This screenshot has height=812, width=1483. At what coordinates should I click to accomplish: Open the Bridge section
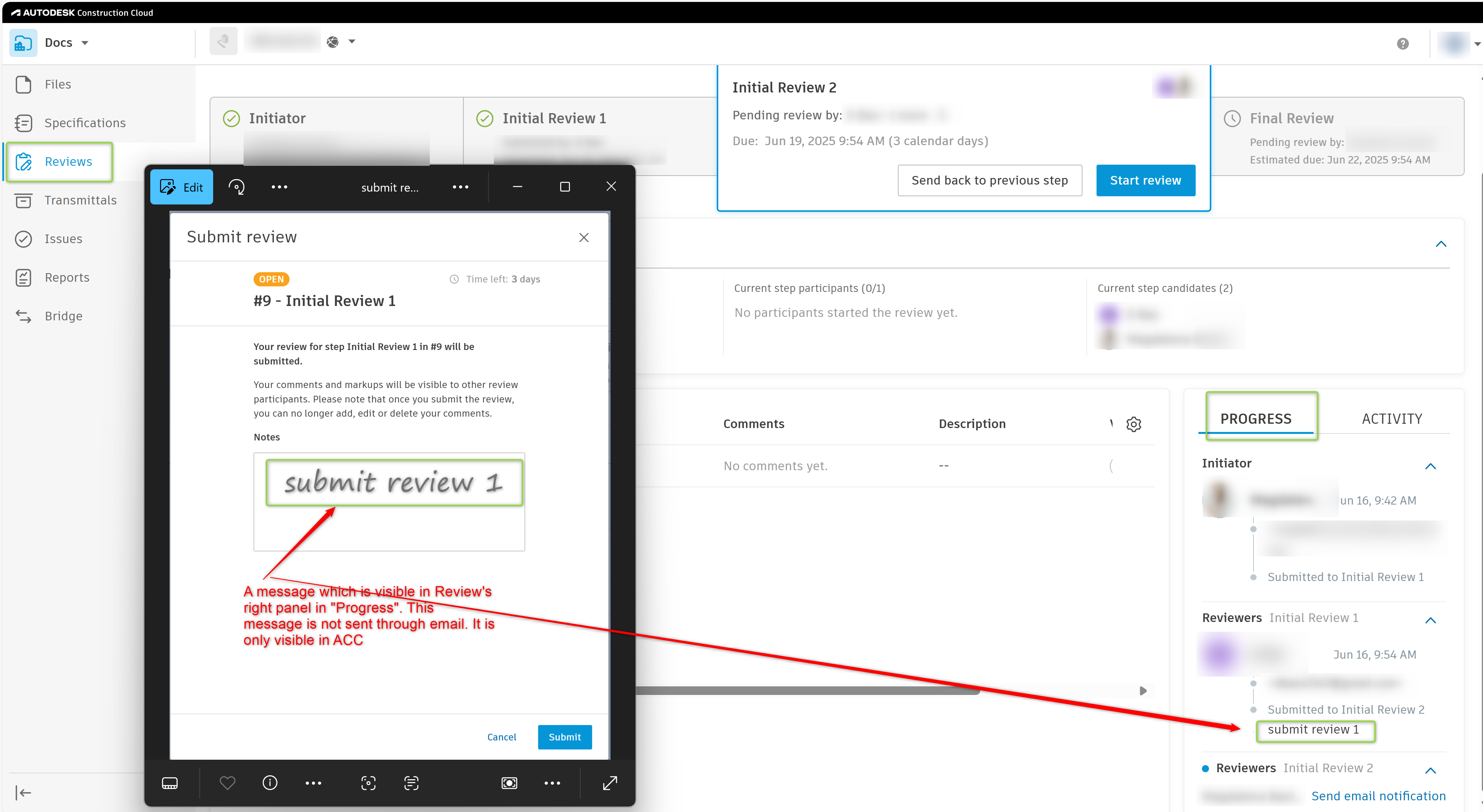(63, 316)
